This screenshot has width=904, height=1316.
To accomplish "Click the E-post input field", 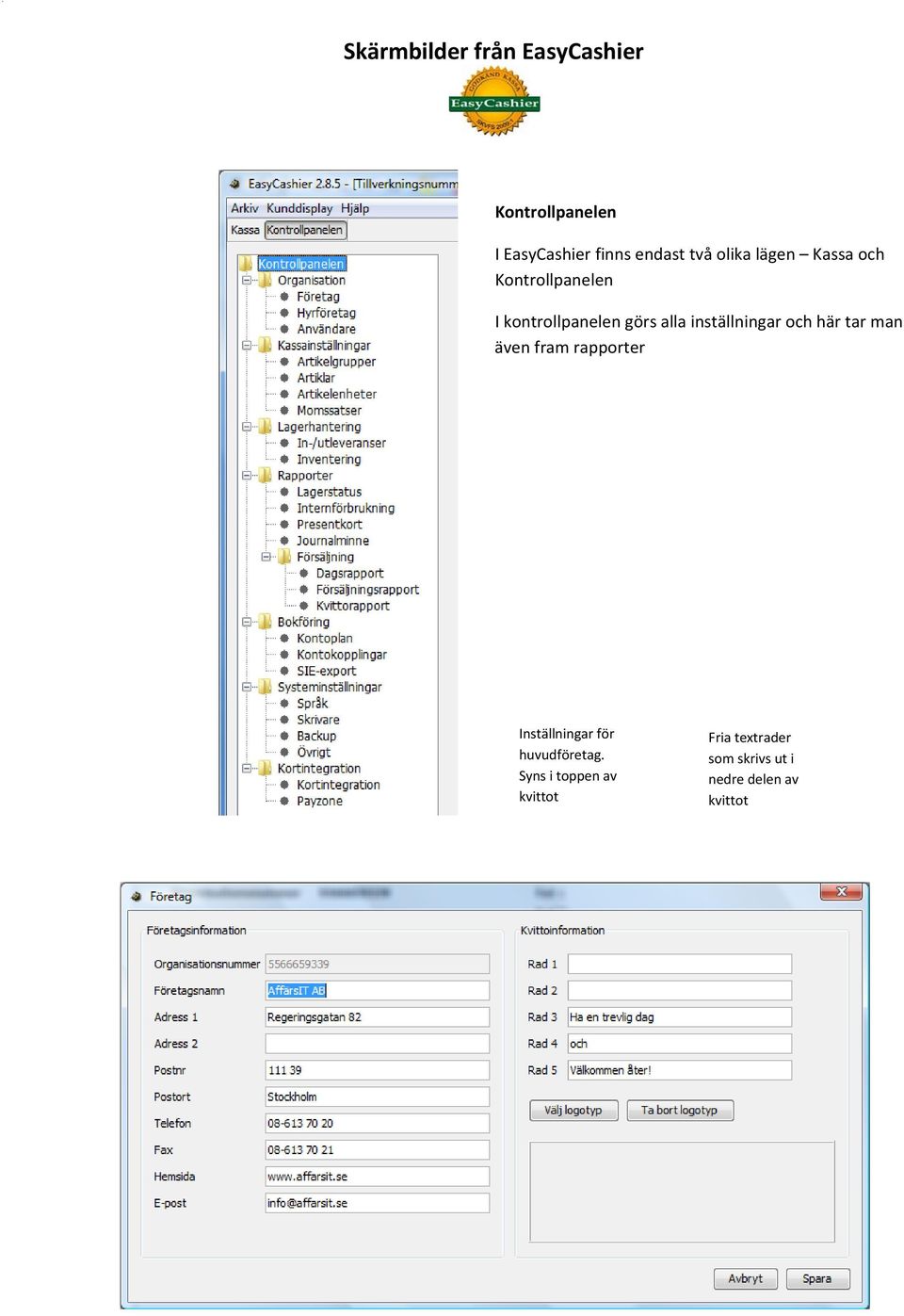I will pyautogui.click(x=378, y=1203).
